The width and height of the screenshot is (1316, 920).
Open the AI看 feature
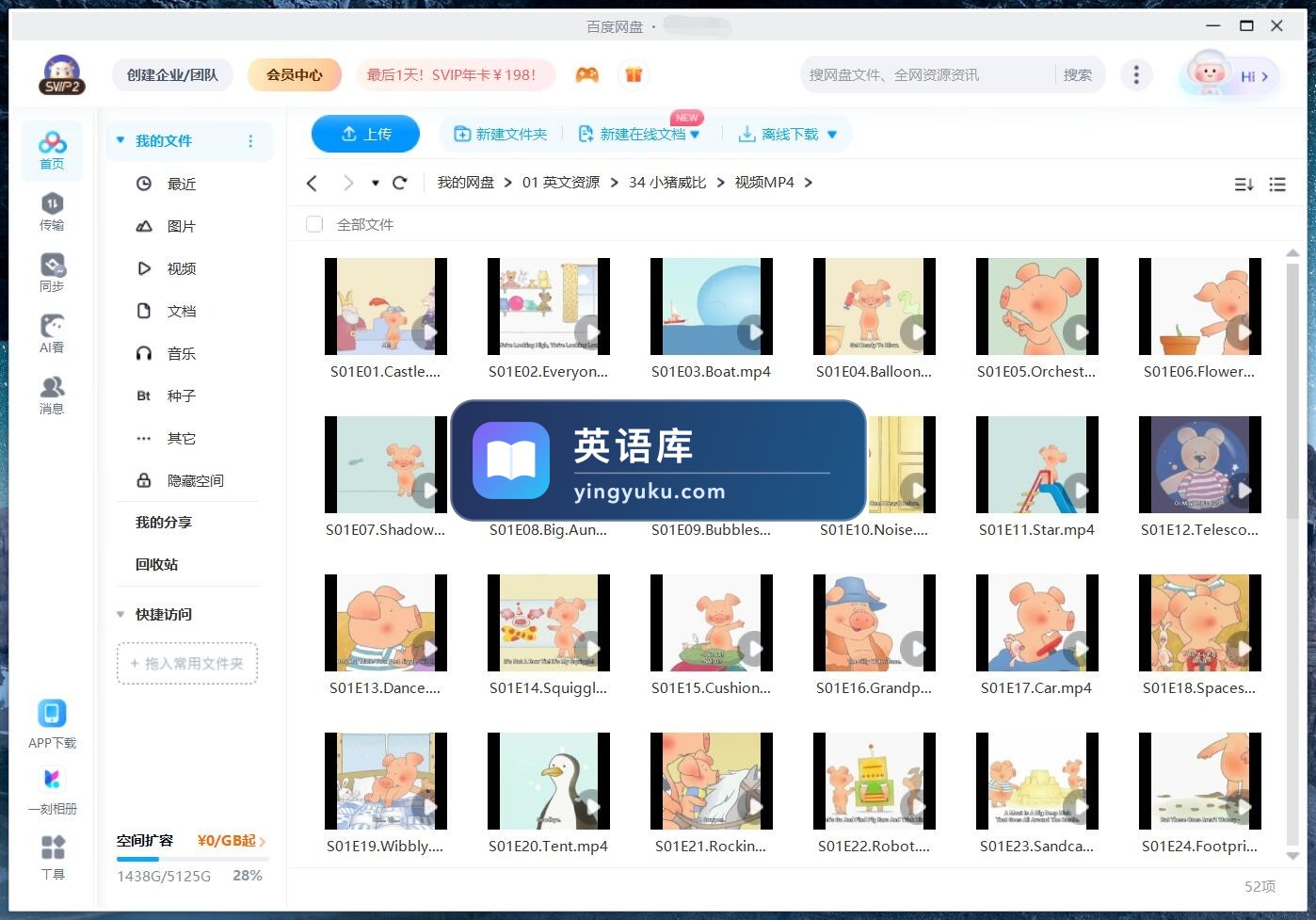point(52,333)
